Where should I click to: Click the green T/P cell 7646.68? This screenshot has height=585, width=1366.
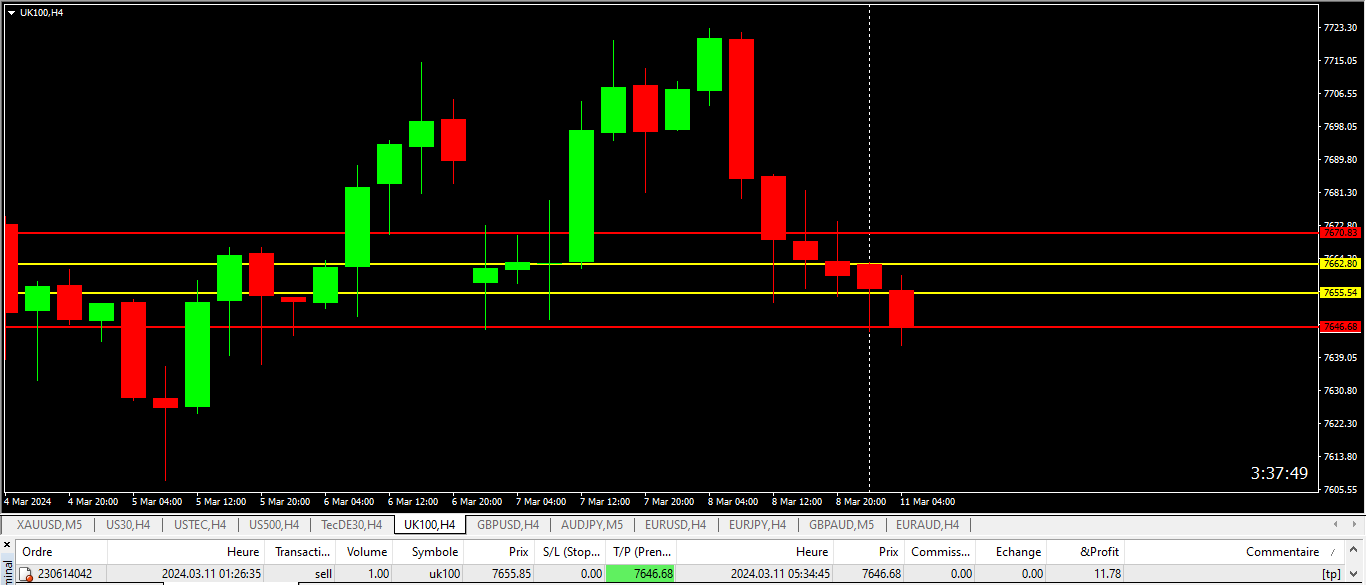click(641, 574)
